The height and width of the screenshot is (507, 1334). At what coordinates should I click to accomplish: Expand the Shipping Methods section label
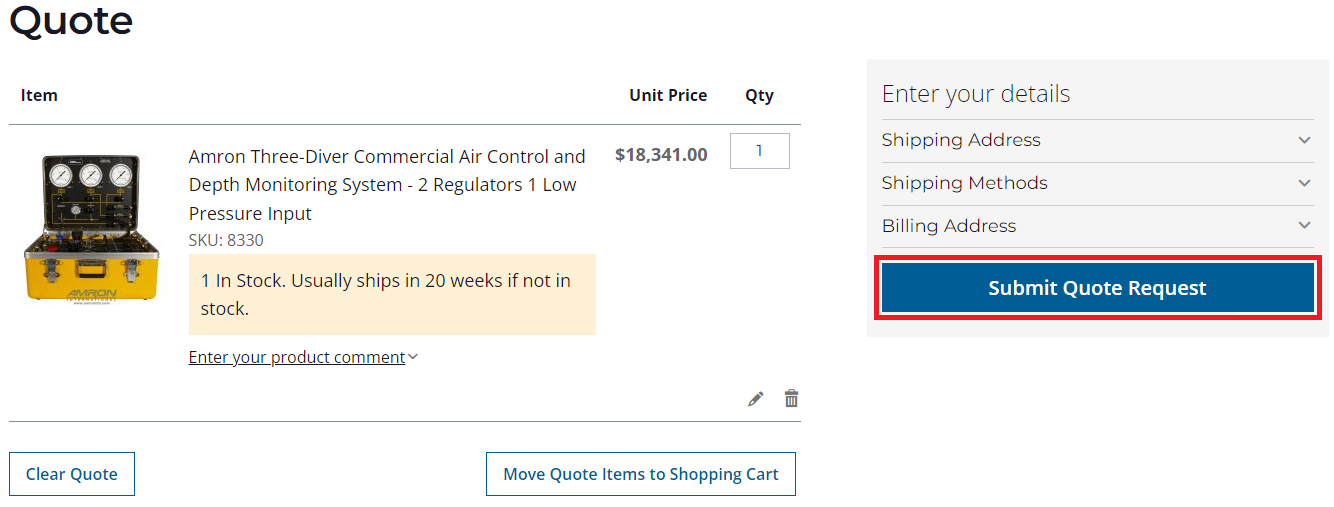pyautogui.click(x=964, y=184)
